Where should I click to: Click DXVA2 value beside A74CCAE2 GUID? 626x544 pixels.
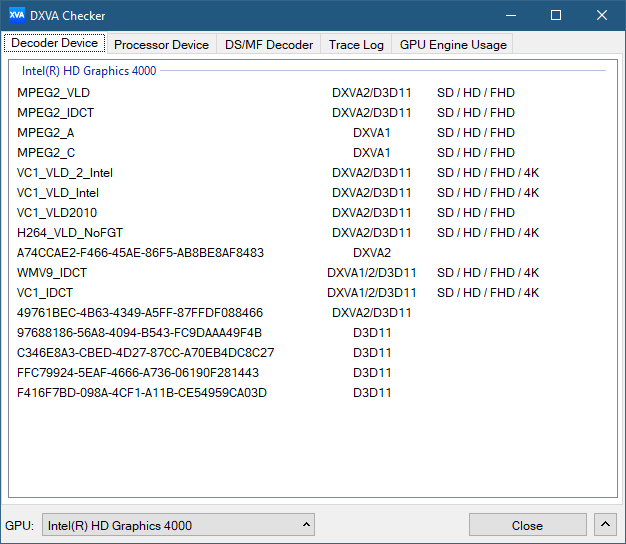(x=372, y=253)
